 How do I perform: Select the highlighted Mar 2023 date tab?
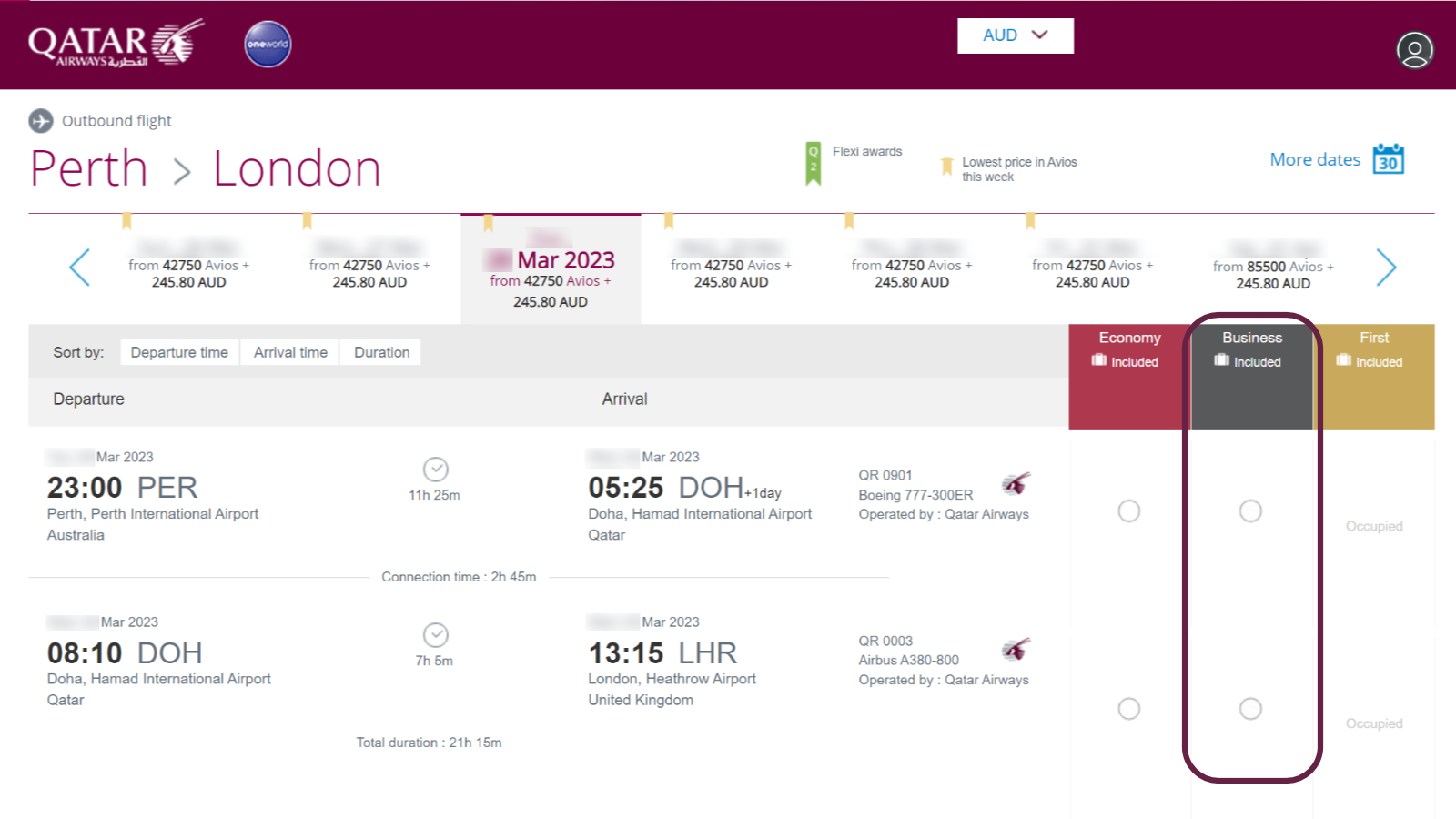point(551,269)
